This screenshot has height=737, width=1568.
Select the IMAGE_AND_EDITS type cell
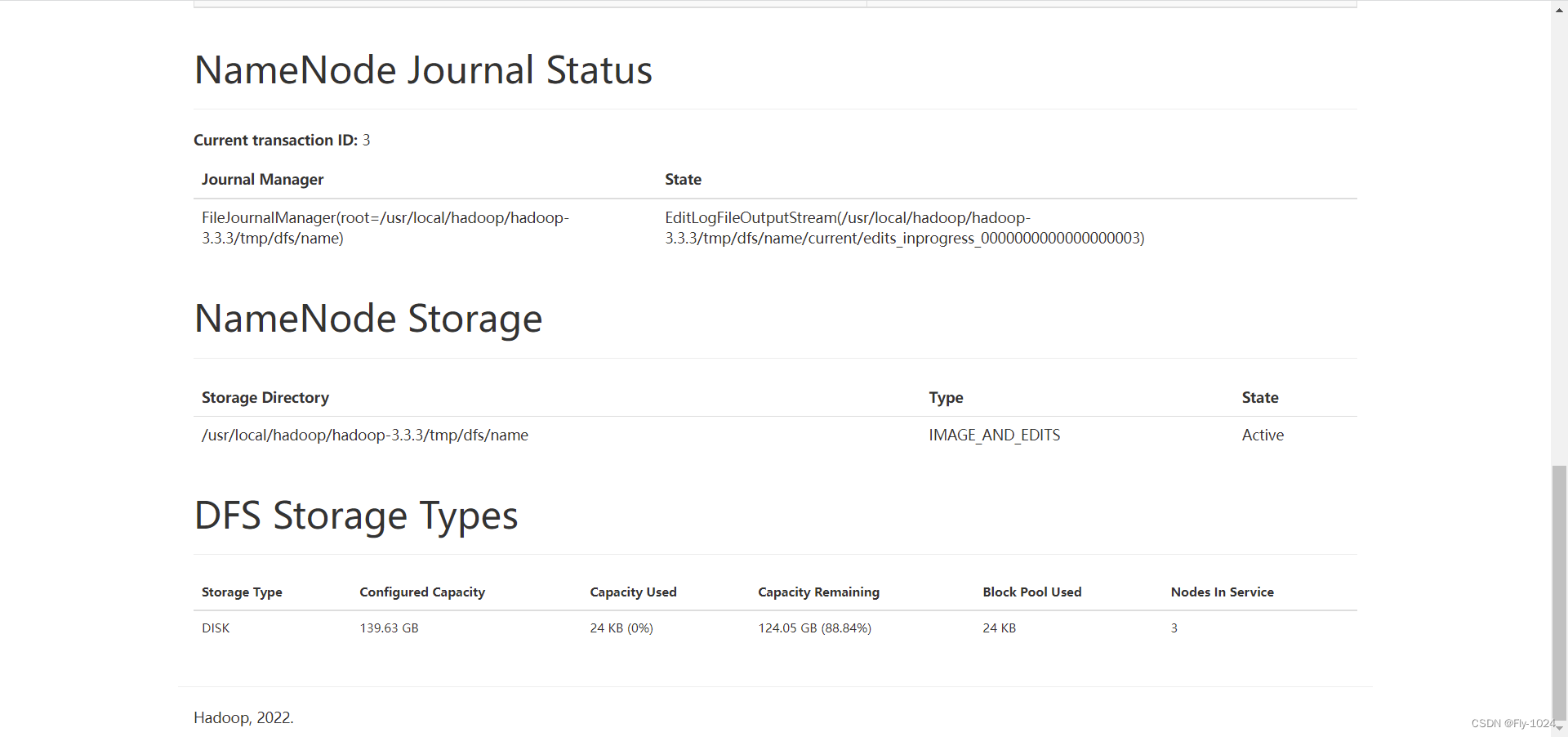pyautogui.click(x=994, y=435)
